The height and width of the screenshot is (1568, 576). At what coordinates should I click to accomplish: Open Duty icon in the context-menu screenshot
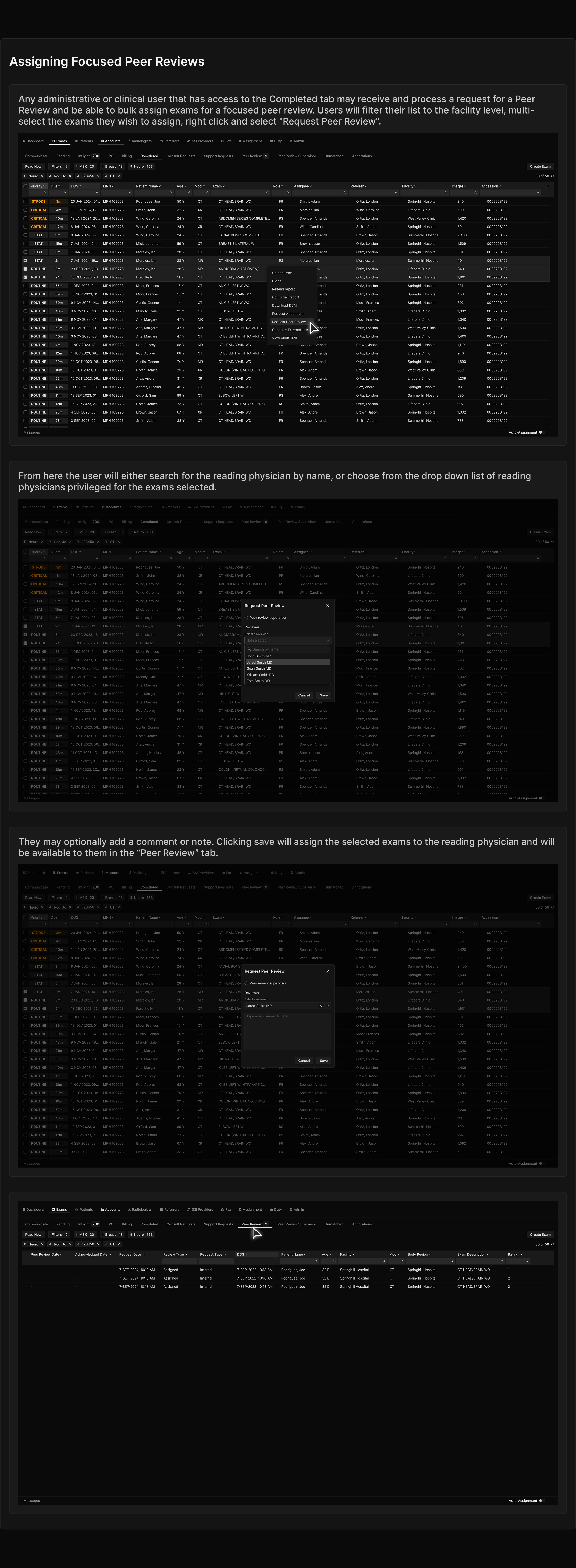(271, 141)
